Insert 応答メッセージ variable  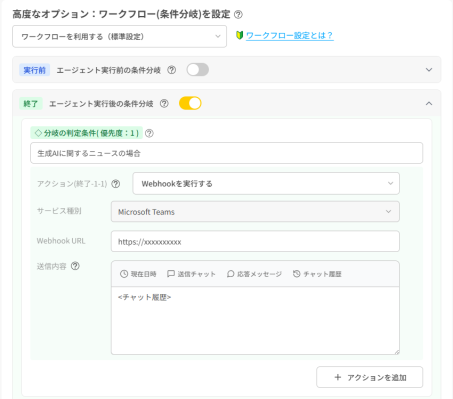pyautogui.click(x=254, y=274)
